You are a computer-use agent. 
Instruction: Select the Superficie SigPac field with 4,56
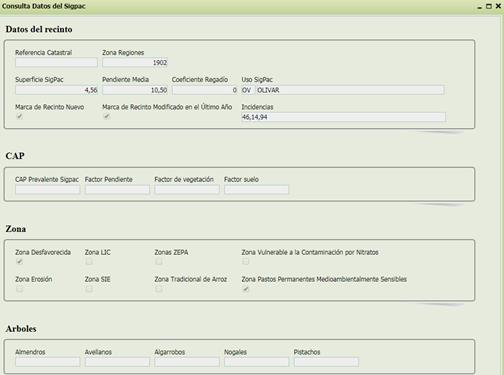coord(56,90)
